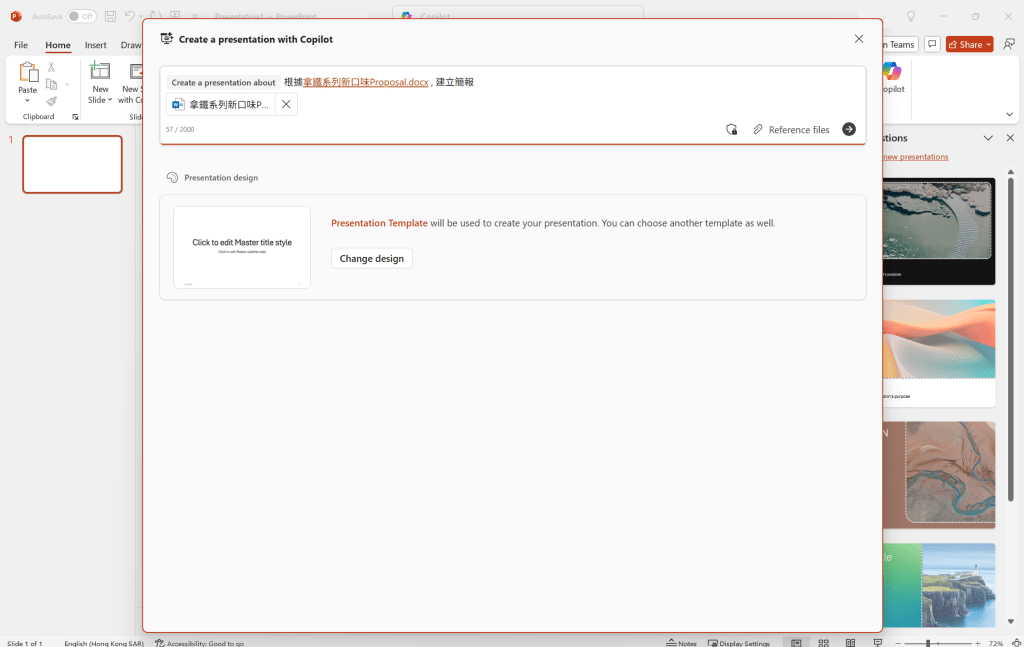Image resolution: width=1024 pixels, height=647 pixels.
Task: Toggle the AutoSave switch
Action: pos(82,16)
